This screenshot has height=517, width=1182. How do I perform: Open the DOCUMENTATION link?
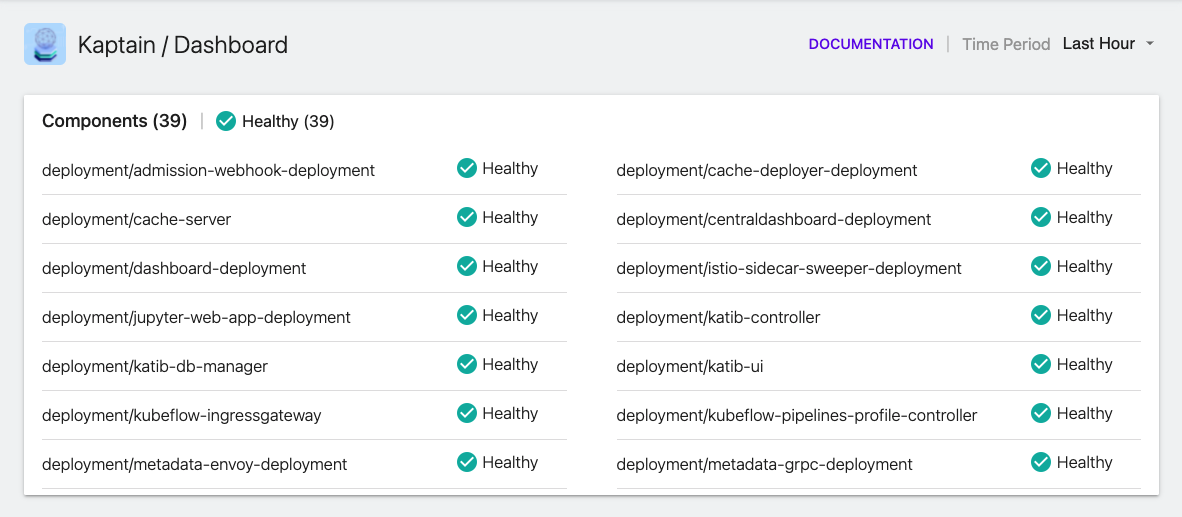point(871,44)
